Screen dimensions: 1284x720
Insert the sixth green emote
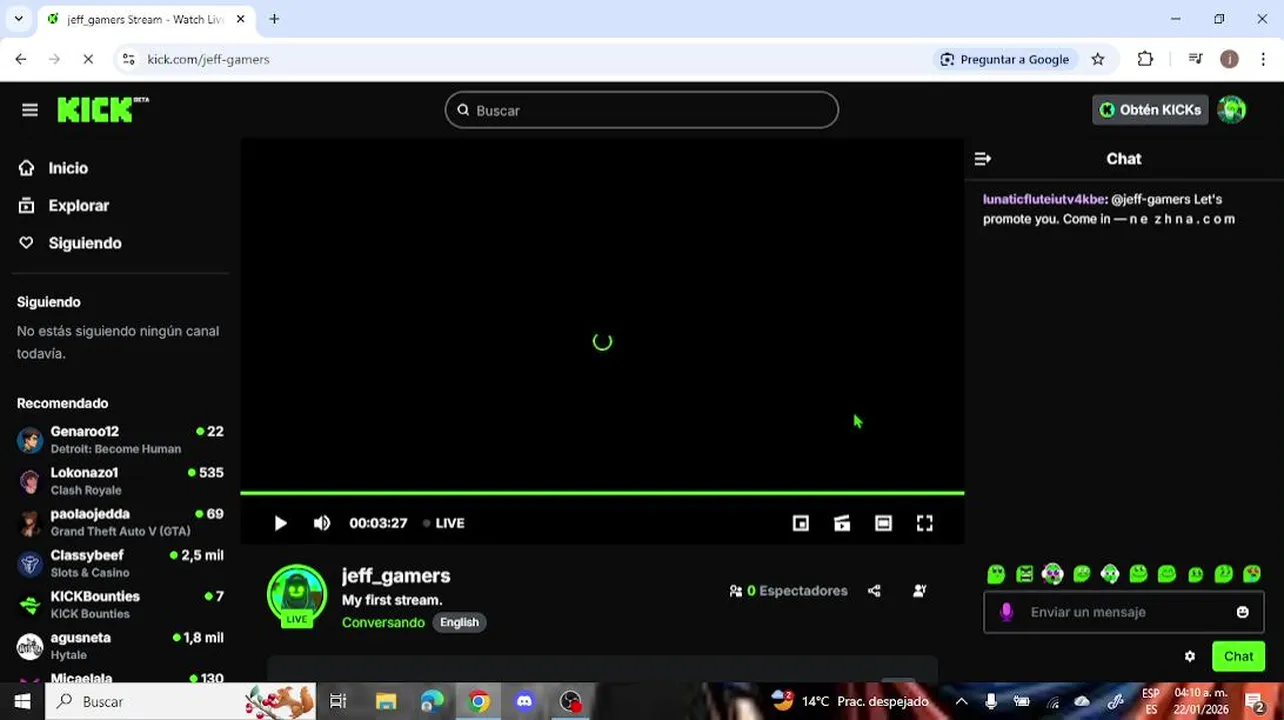pos(1138,574)
